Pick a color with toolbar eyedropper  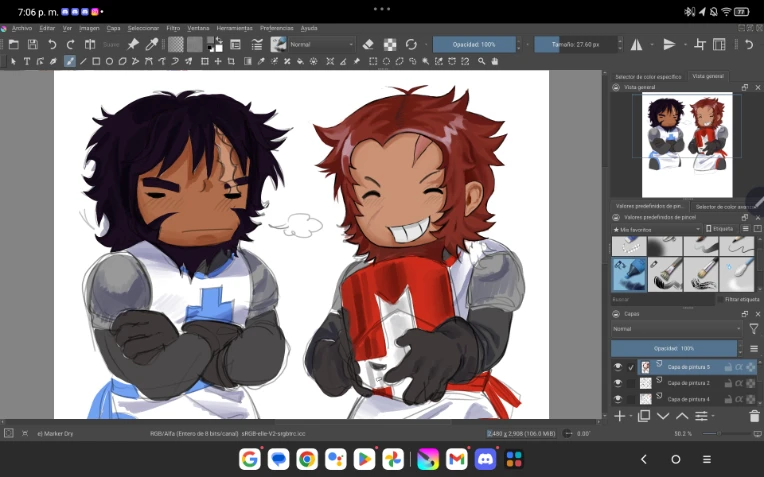click(x=152, y=44)
